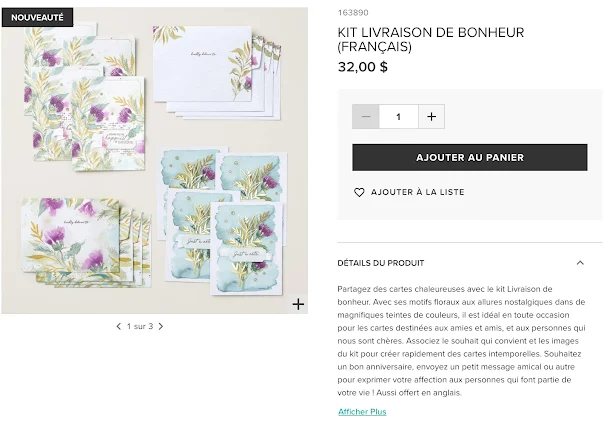This screenshot has width=604, height=425.
Task: Click the Ajouter au panier button
Action: 470,157
